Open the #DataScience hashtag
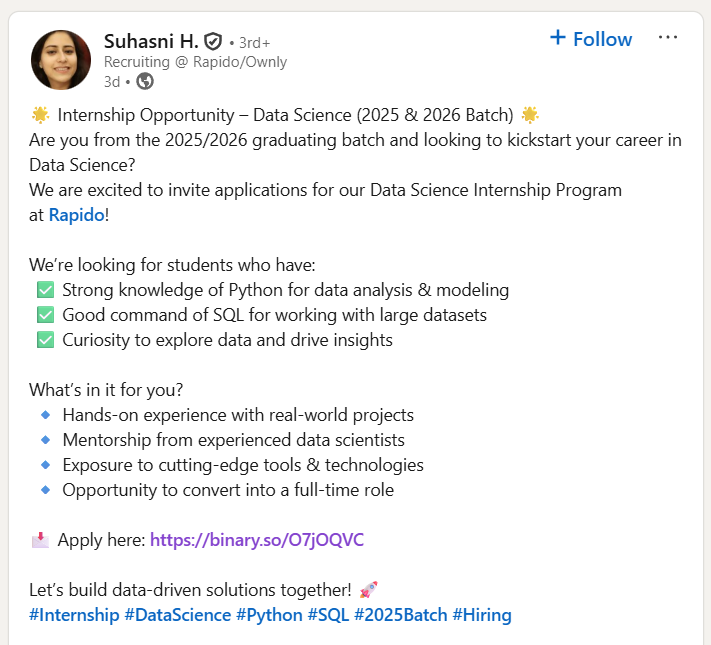The image size is (711, 645). click(x=177, y=615)
